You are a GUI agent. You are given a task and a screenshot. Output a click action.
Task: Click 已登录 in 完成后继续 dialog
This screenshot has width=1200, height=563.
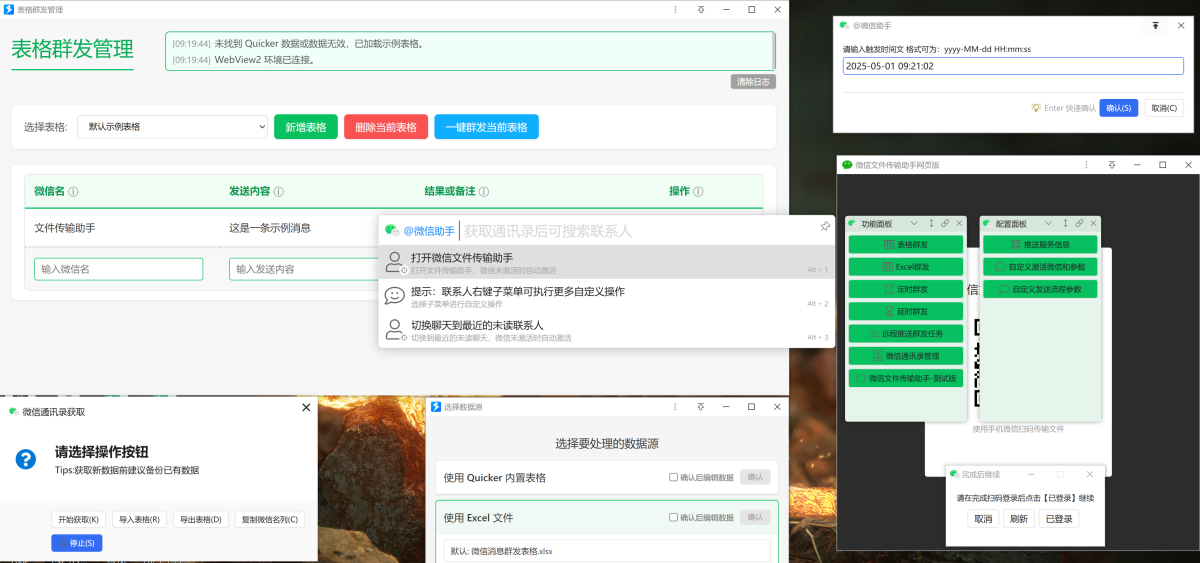[x=1058, y=519]
